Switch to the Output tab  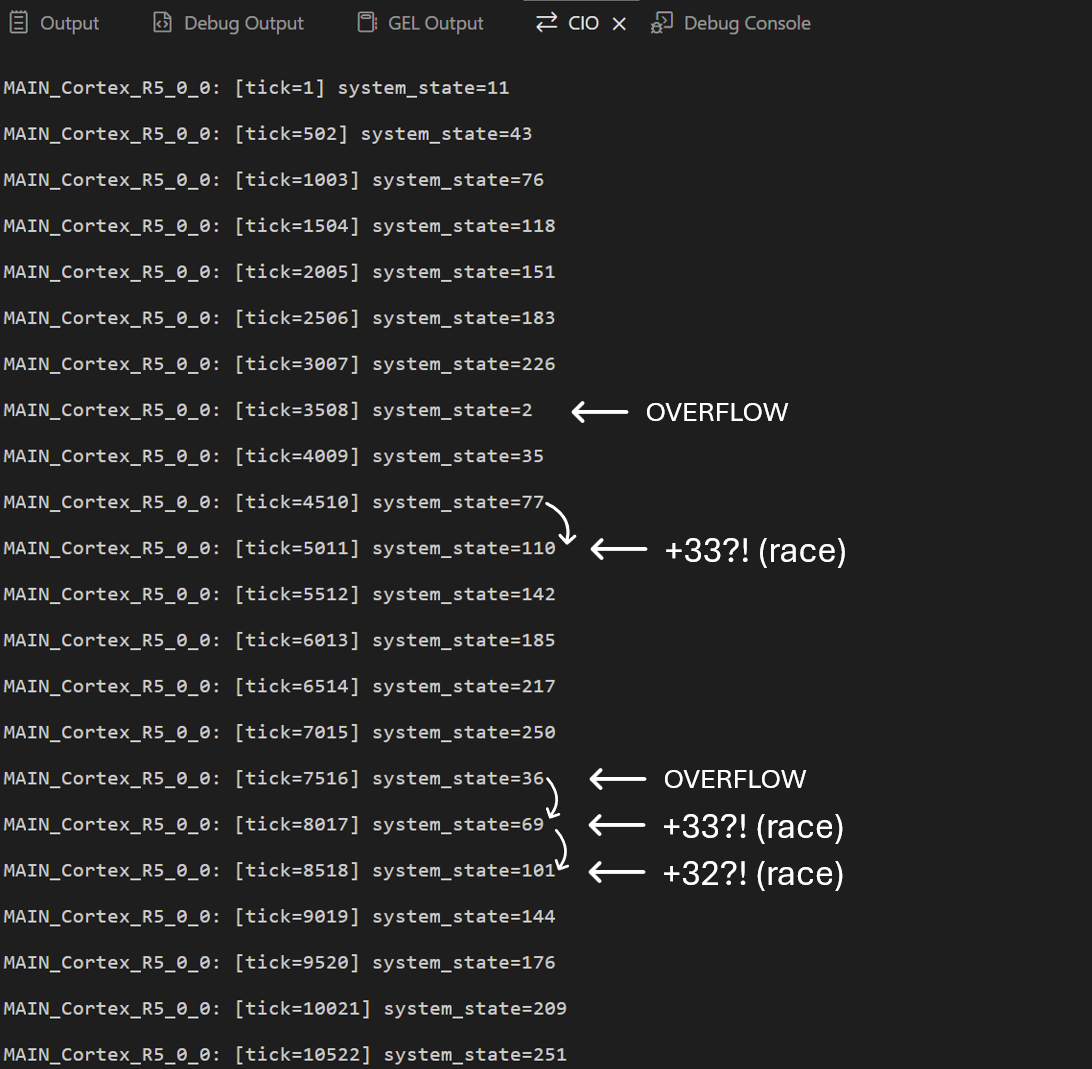pyautogui.click(x=69, y=23)
